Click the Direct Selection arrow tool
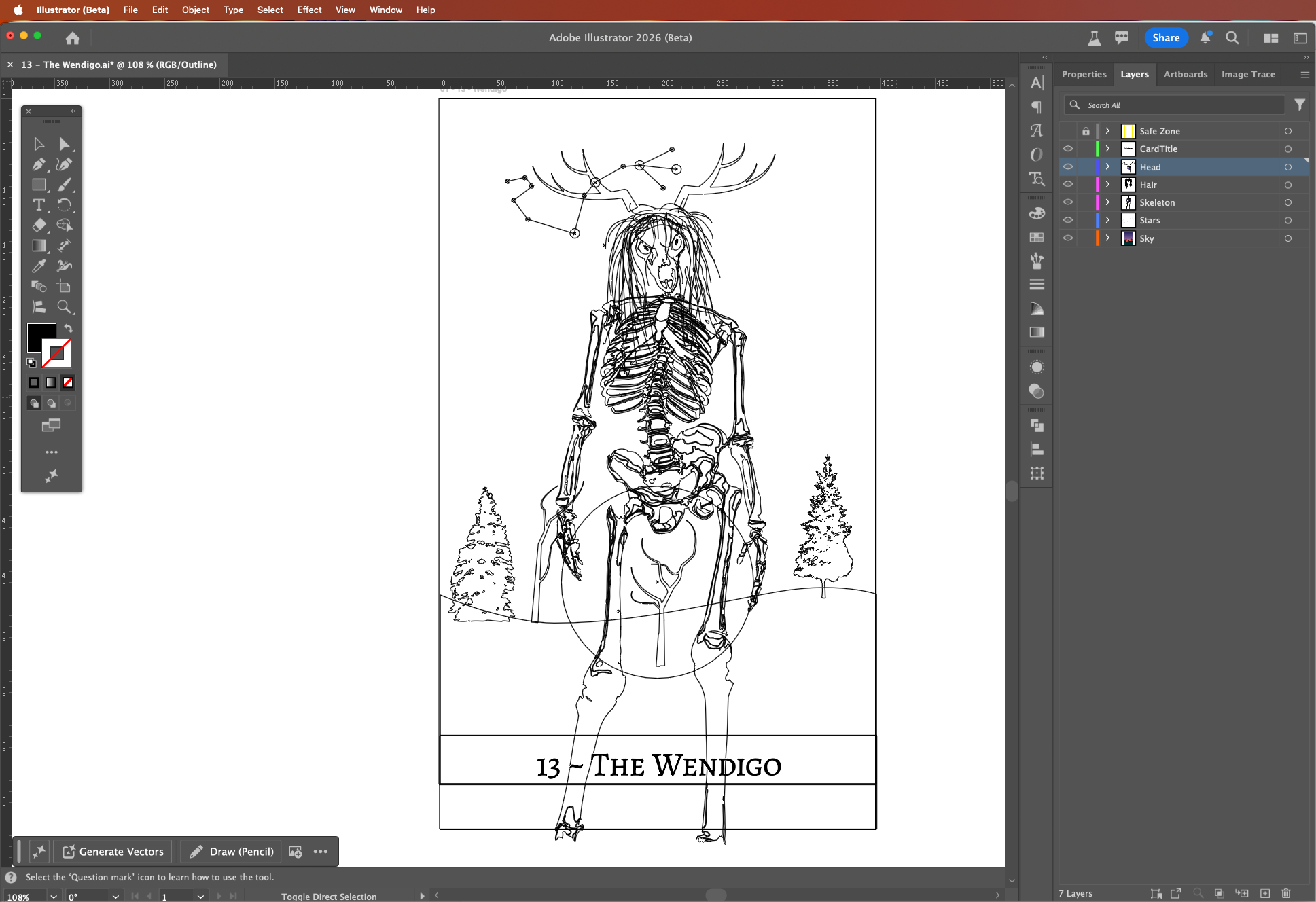 point(64,144)
